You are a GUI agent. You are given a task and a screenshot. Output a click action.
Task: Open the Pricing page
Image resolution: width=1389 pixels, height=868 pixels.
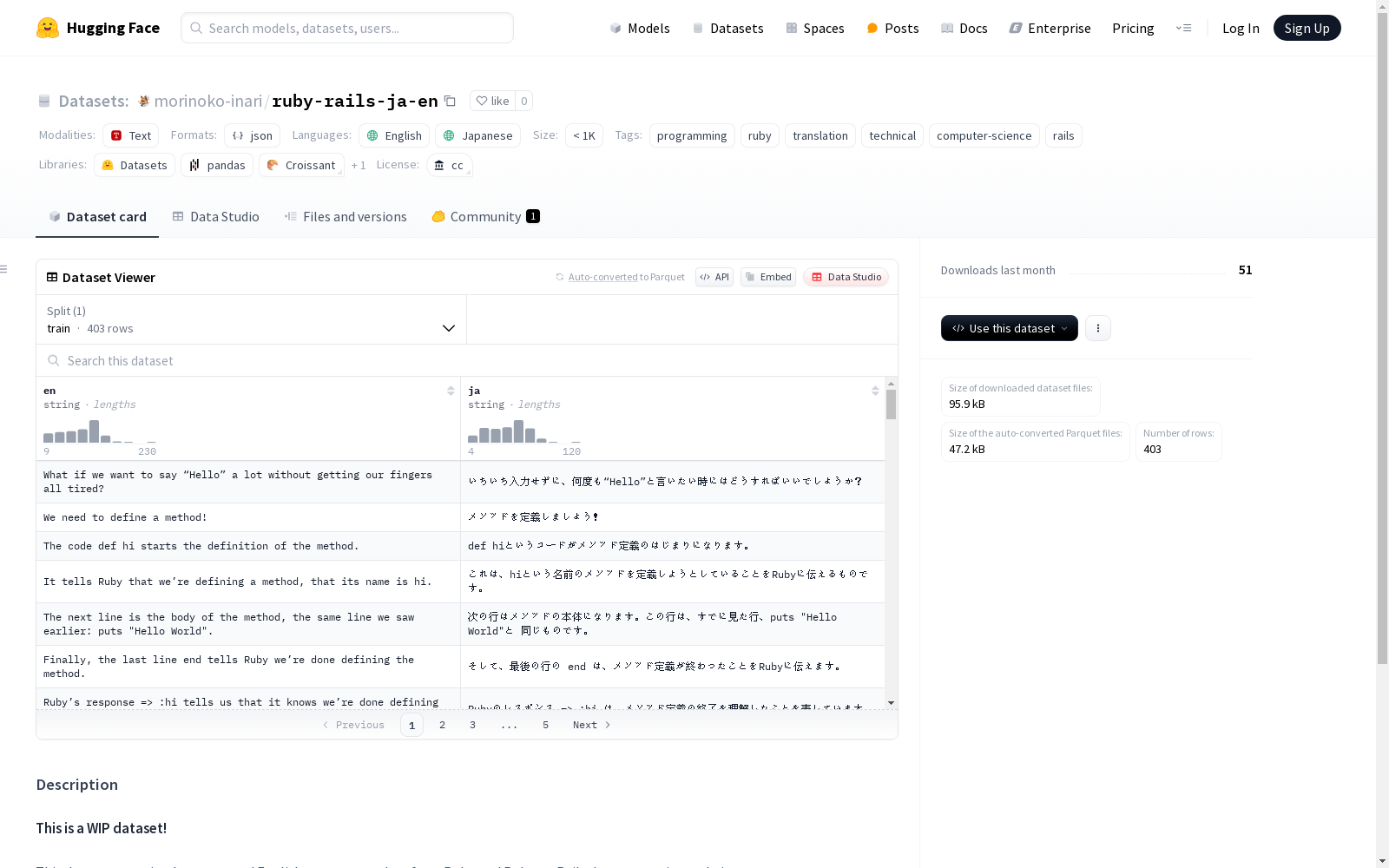tap(1133, 28)
